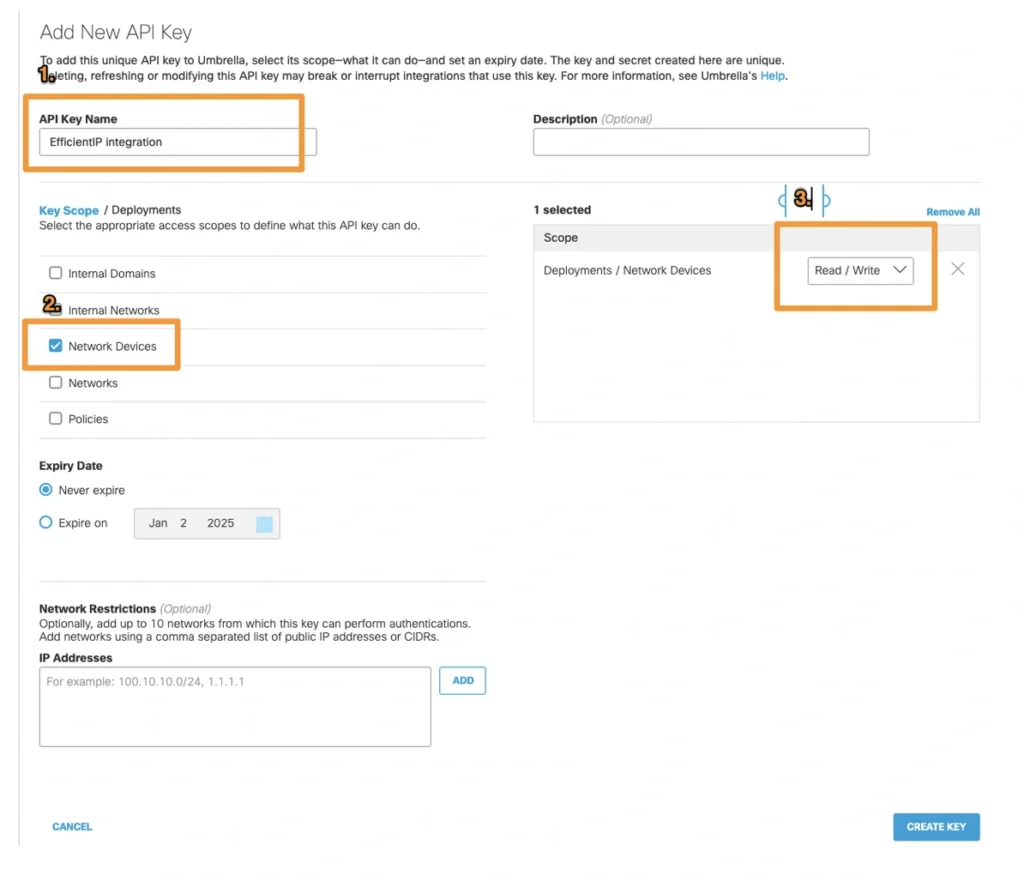Screen dimensions: 1024x887
Task: Open the calendar date picker icon
Action: click(x=262, y=523)
